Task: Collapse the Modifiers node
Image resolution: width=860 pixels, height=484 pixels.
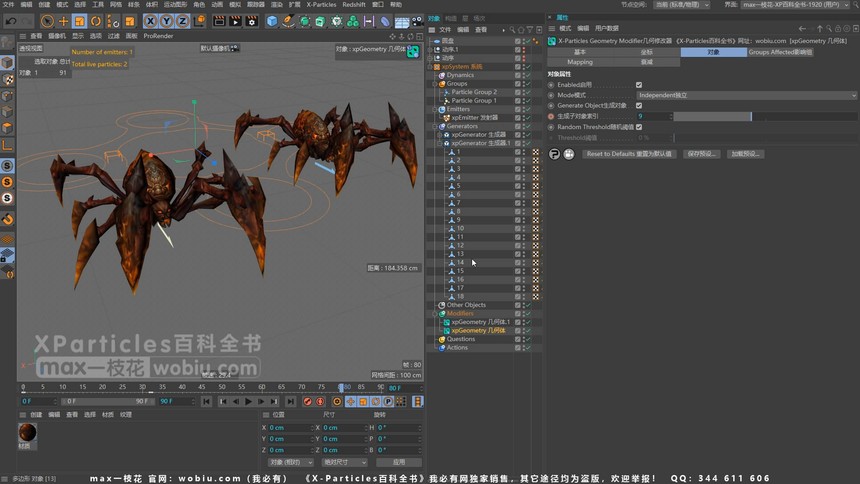Action: click(434, 313)
